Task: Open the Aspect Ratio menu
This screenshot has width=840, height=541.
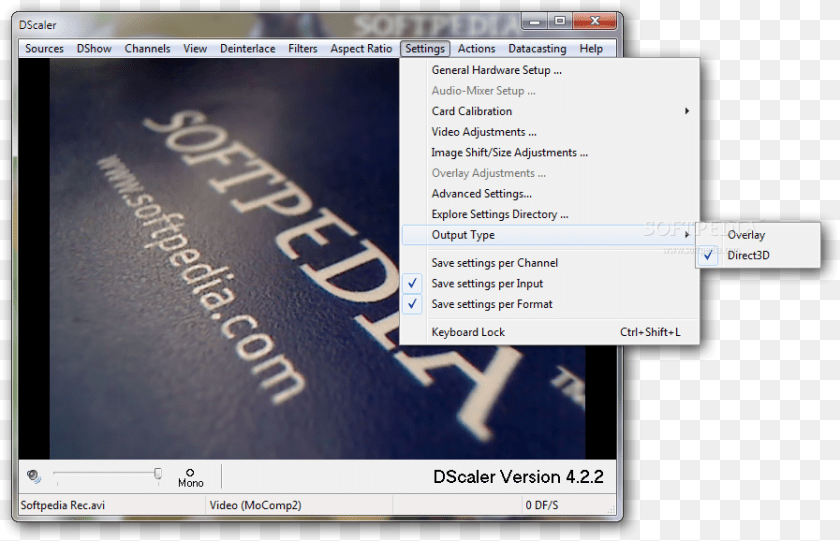Action: (361, 49)
